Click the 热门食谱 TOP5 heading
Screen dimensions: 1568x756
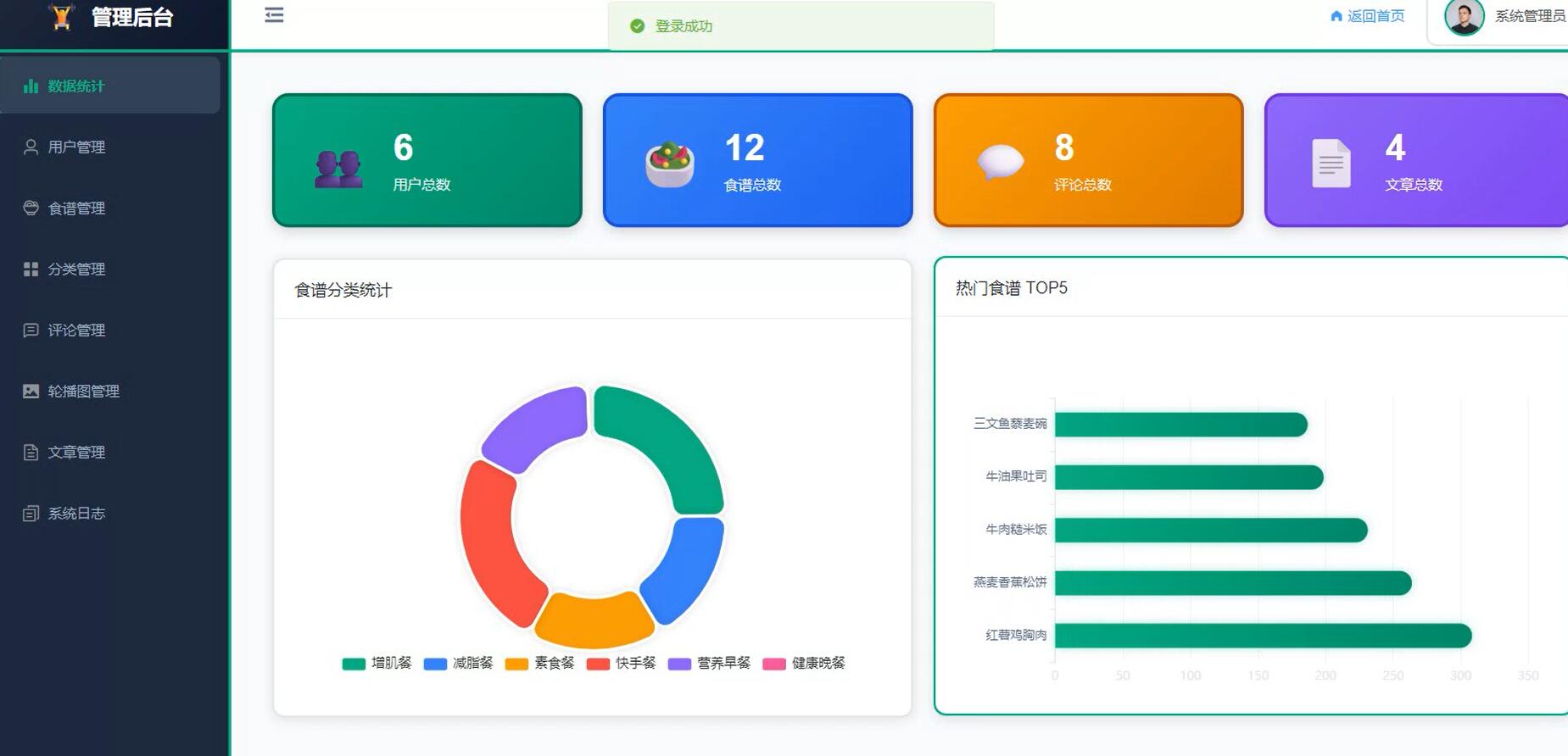coord(1012,288)
